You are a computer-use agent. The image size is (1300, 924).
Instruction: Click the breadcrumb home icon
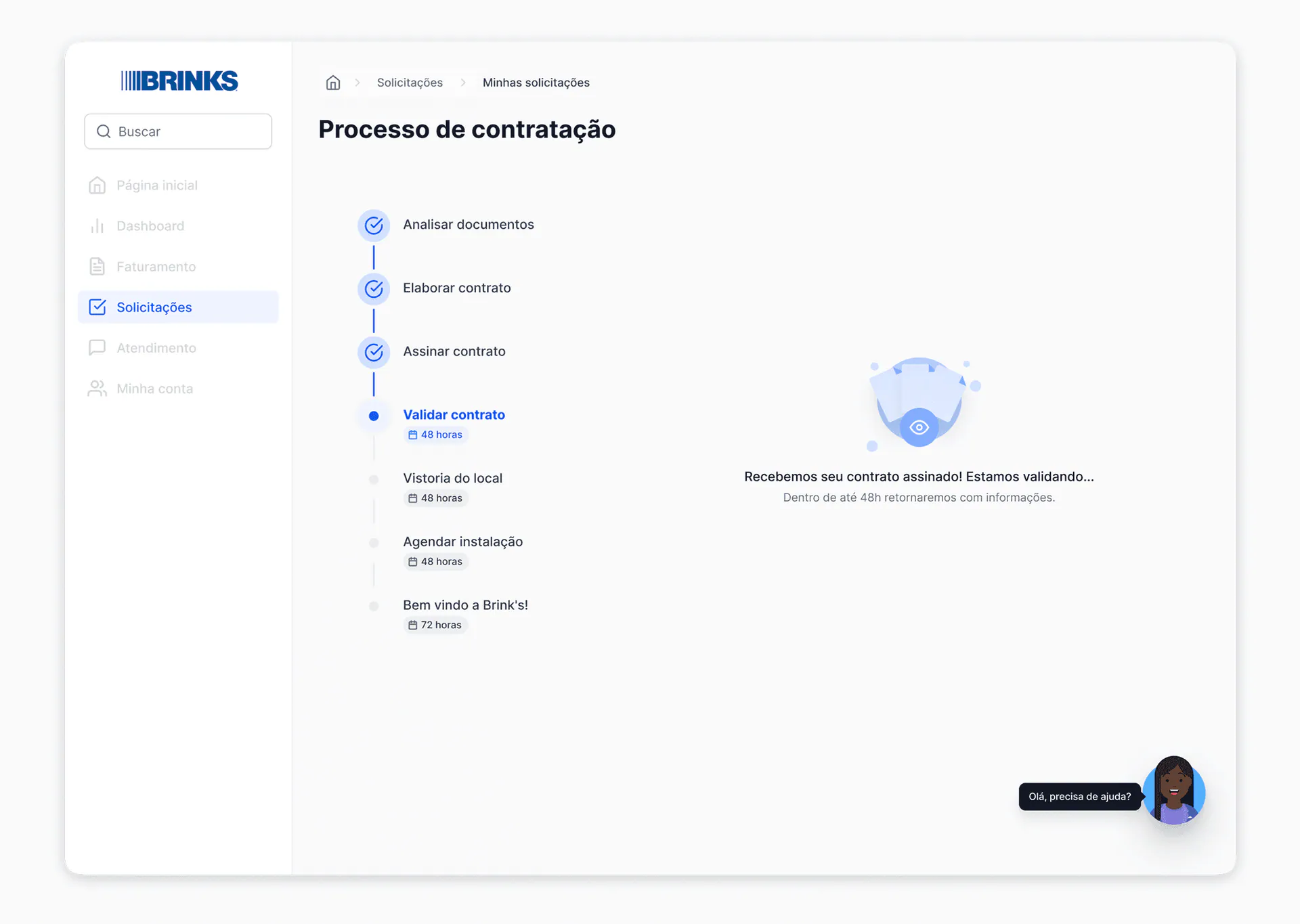click(x=333, y=83)
